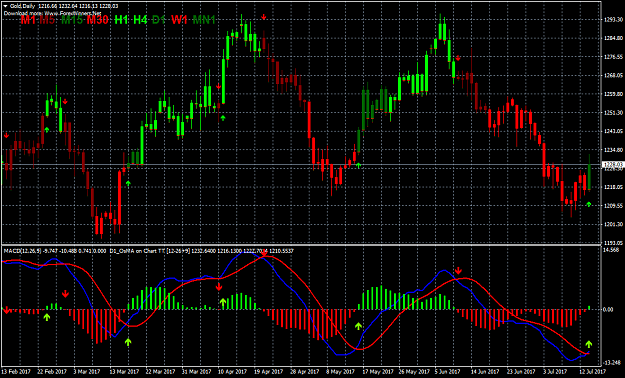Click the 1284.80 price axis label
The image size is (625, 378).
pos(614,38)
